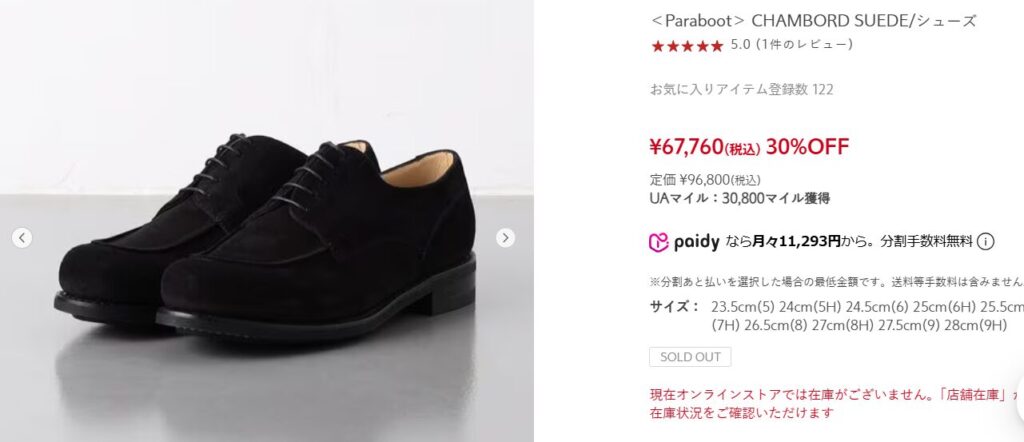Select size 23.5cm(5)

741,307
